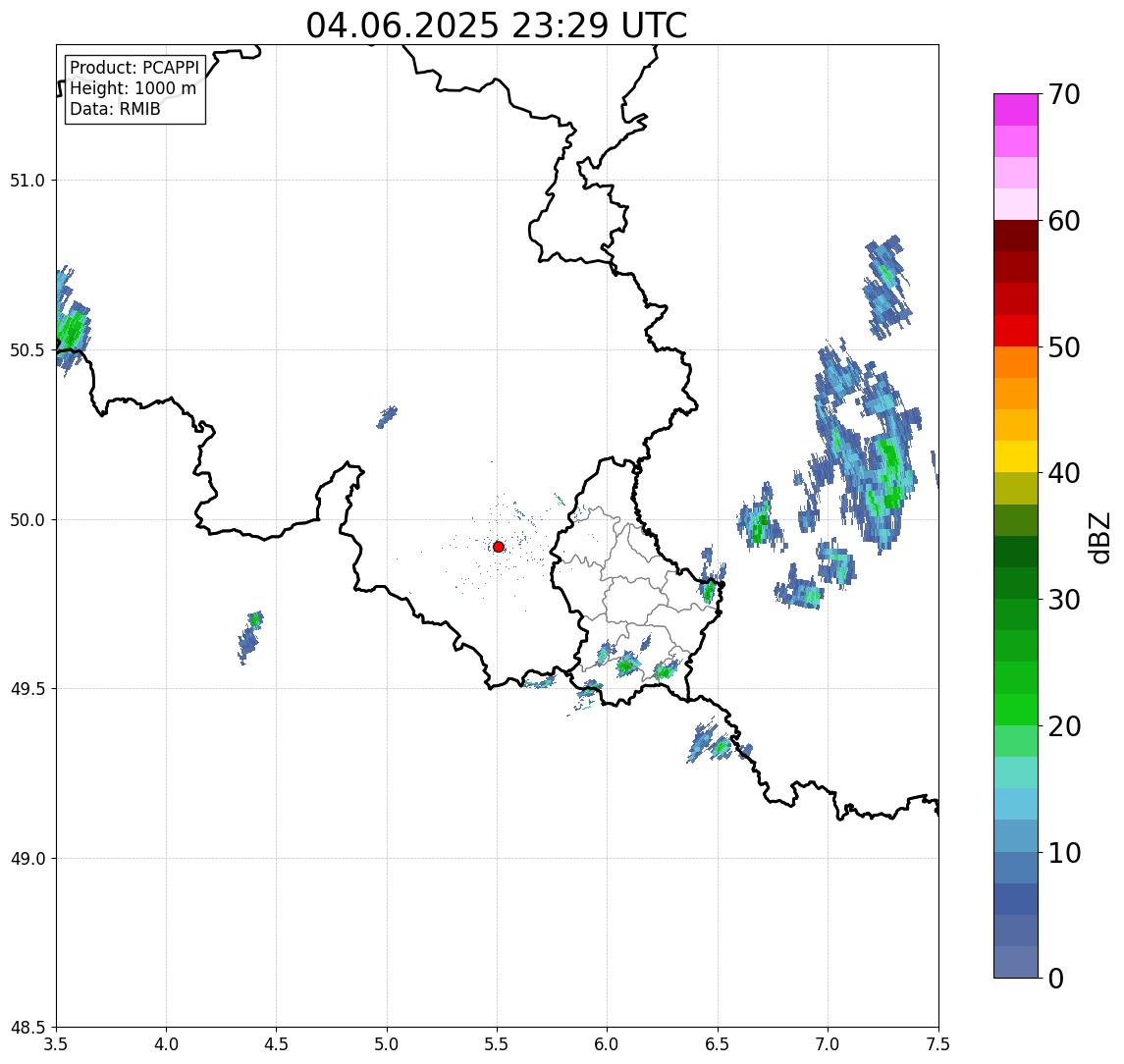Click the yellow colorbar segment above 40
Screen dimensions: 1124x1064
[1016, 456]
